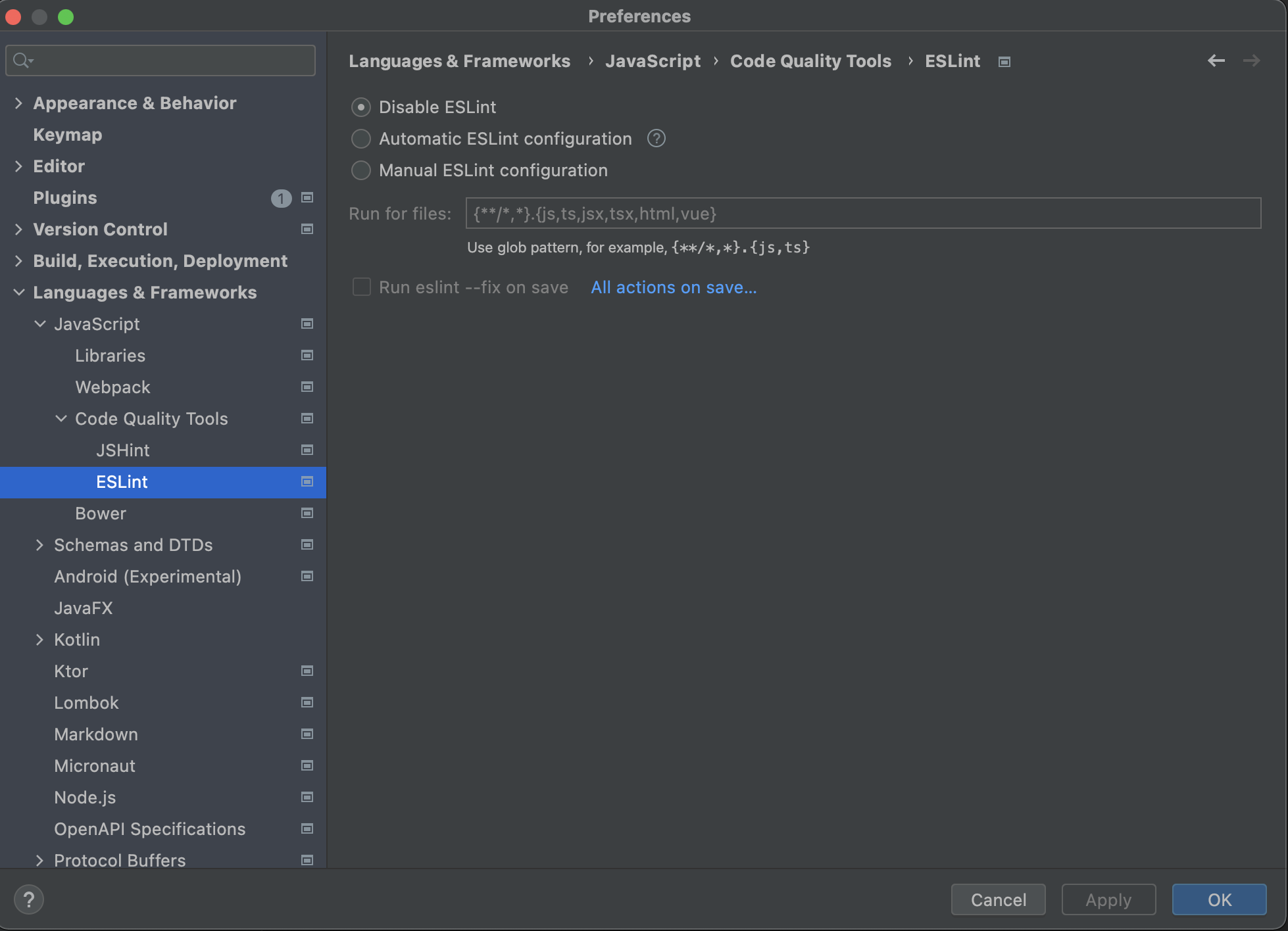Collapse Code Quality Tools node
This screenshot has height=931, width=1288.
pos(61,419)
